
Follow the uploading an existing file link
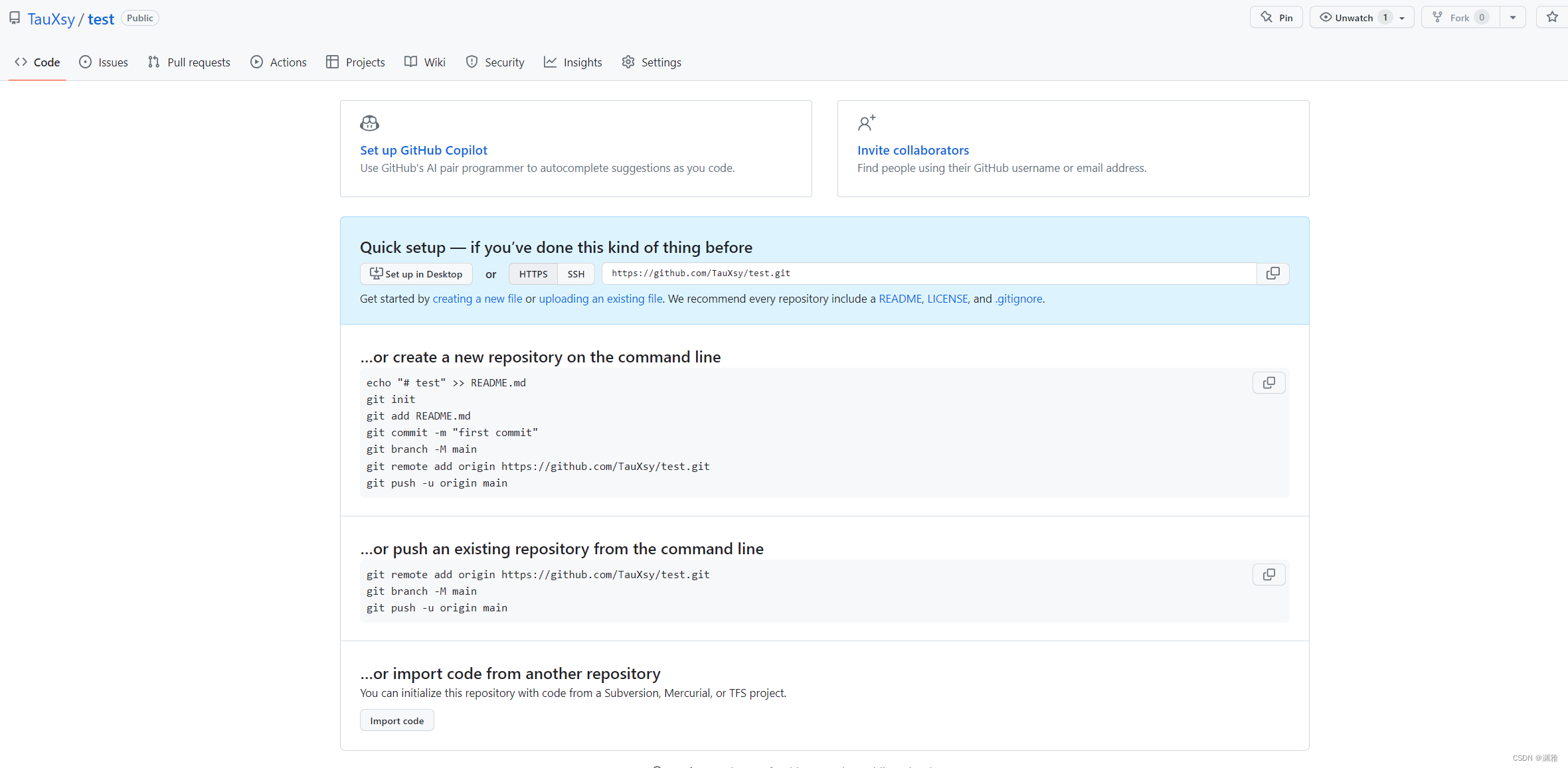coord(600,299)
